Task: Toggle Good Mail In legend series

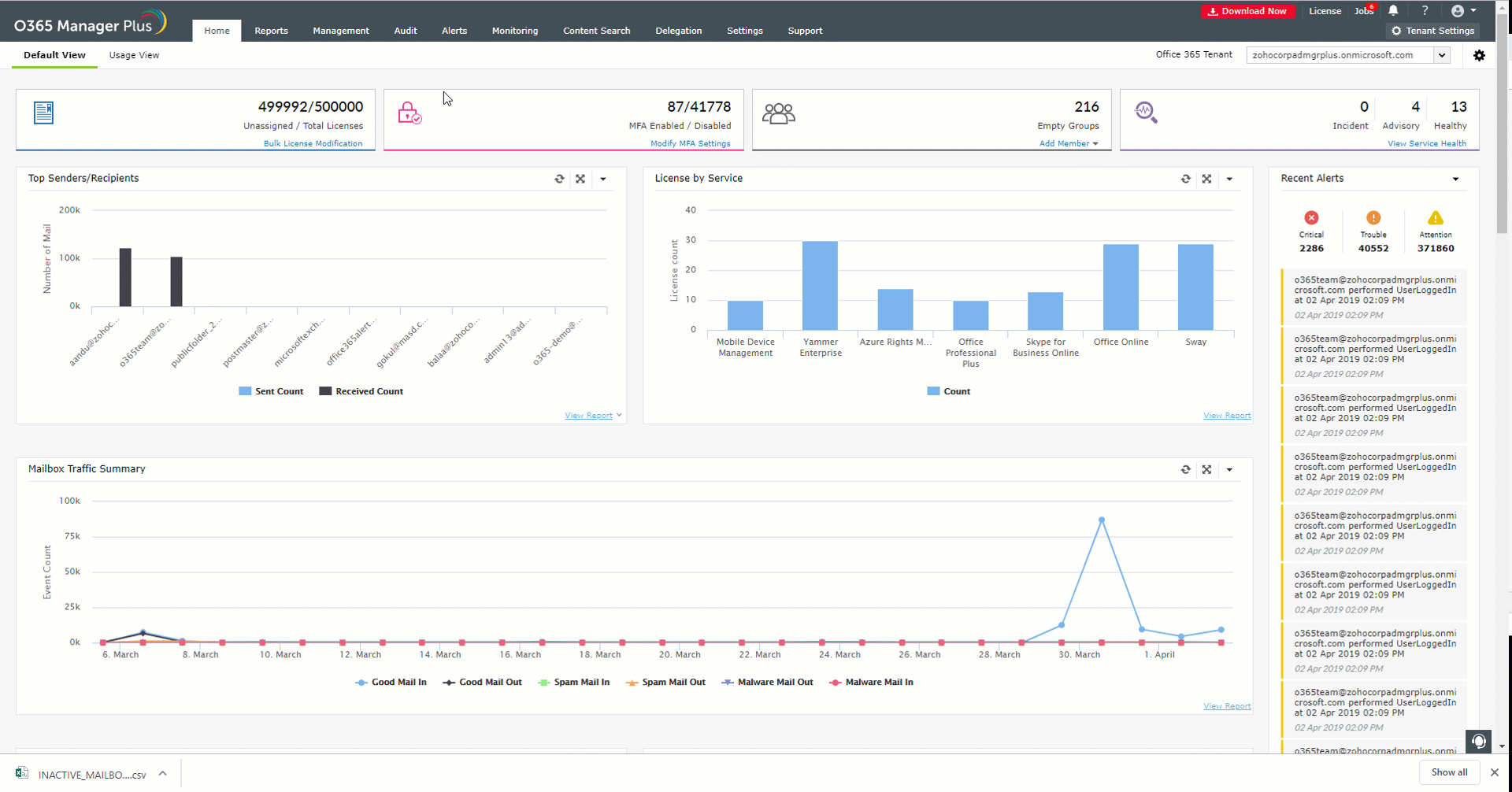Action: pos(391,682)
